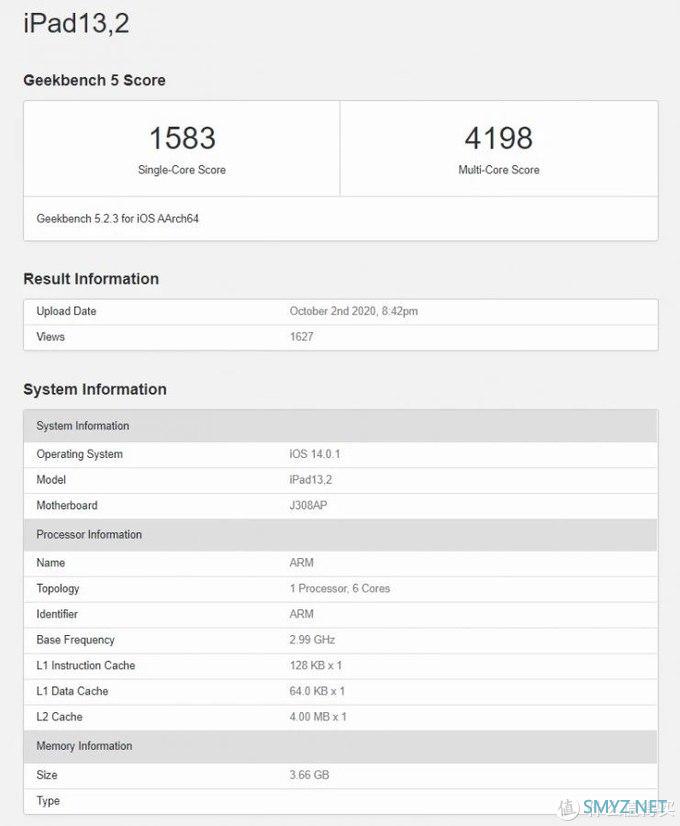Click the L1 Data Cache label

(x=72, y=691)
